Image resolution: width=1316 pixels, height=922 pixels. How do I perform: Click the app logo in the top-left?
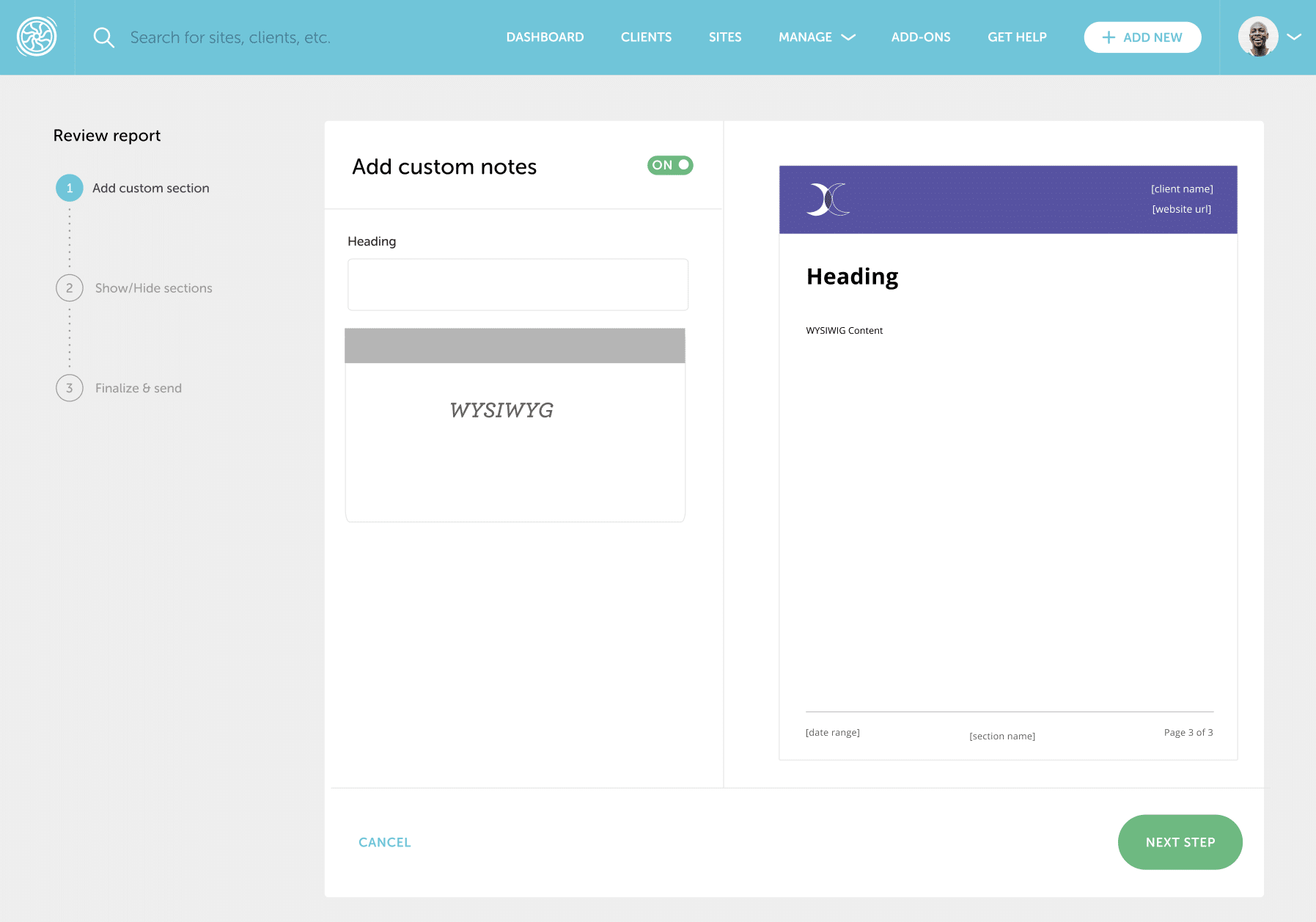click(37, 37)
